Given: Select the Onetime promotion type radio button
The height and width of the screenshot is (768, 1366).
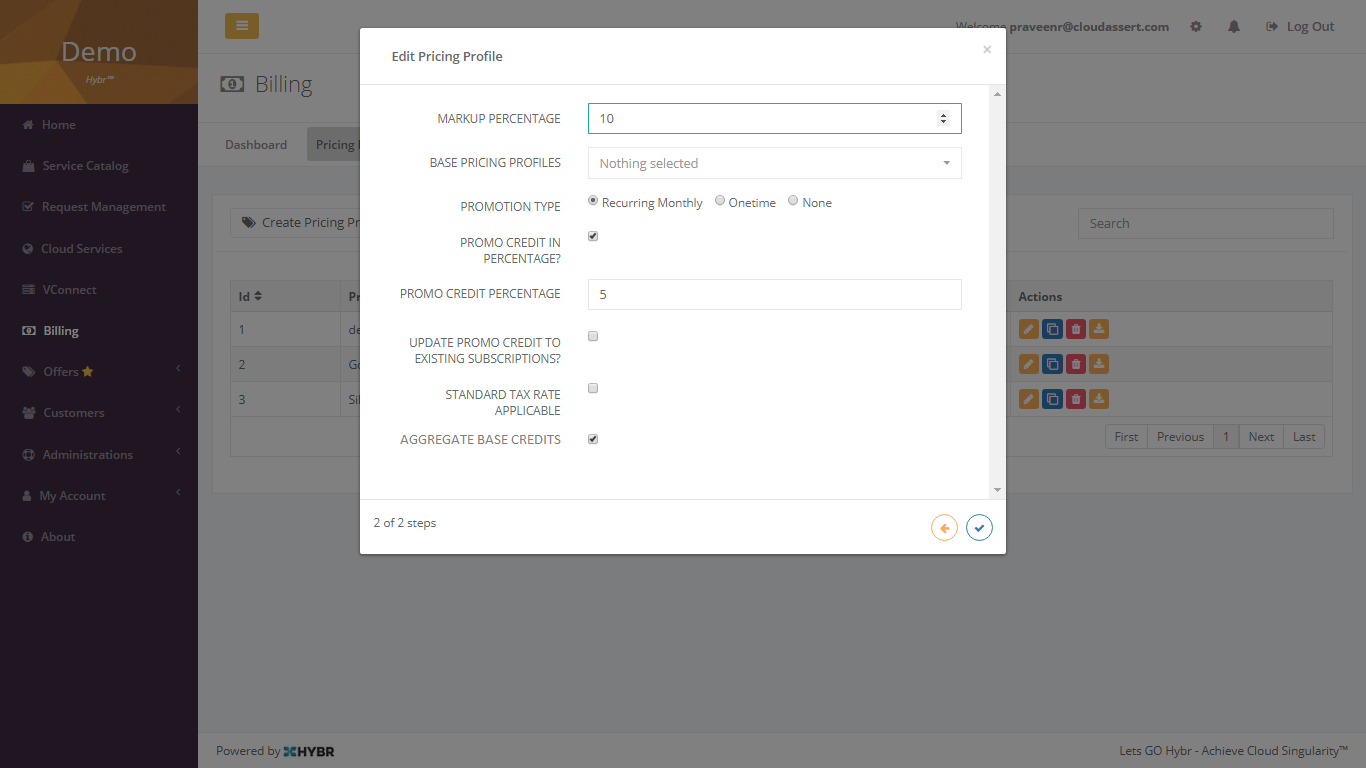Looking at the screenshot, I should coord(719,200).
